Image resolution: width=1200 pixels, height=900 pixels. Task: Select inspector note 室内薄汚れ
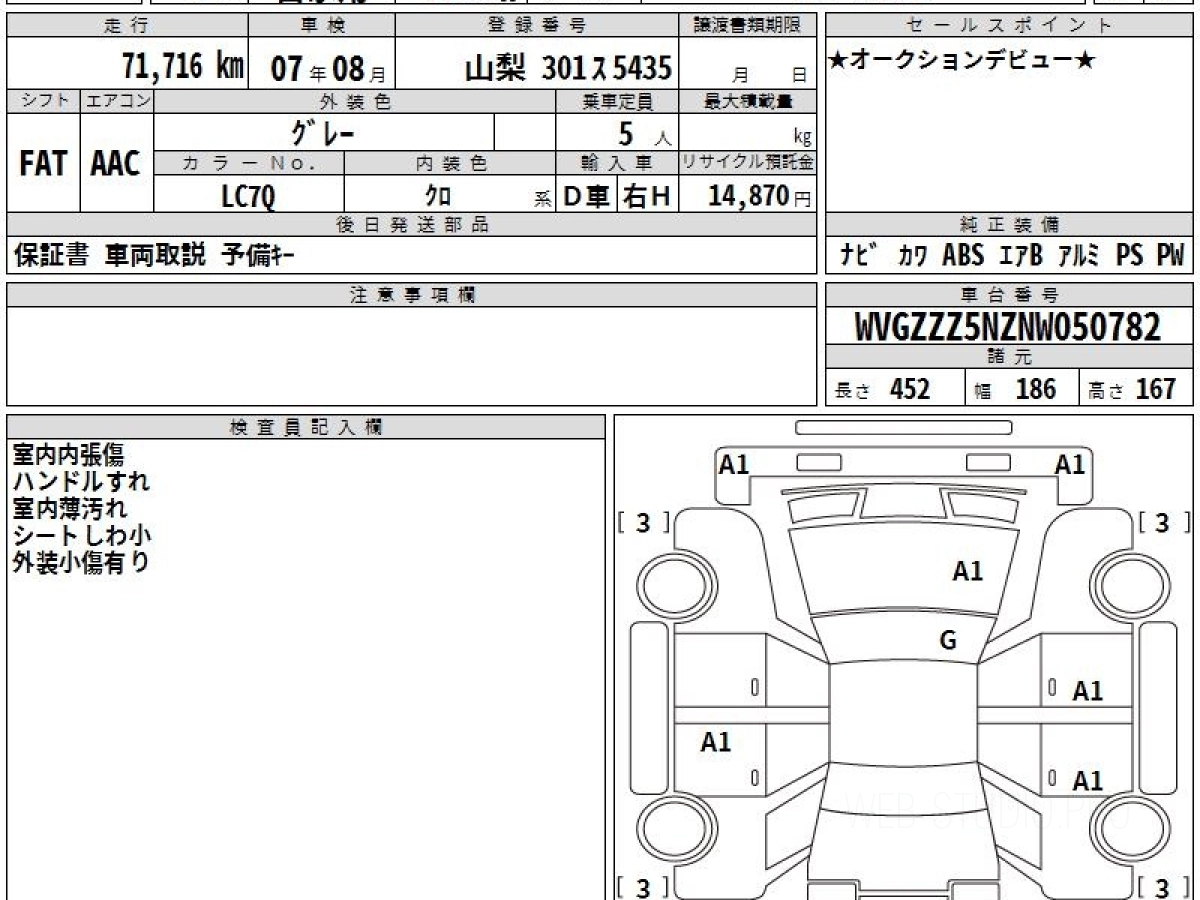click(x=68, y=508)
